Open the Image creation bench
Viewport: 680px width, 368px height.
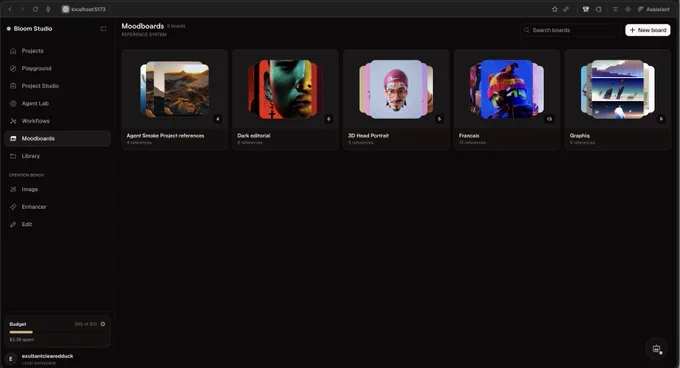57,189
